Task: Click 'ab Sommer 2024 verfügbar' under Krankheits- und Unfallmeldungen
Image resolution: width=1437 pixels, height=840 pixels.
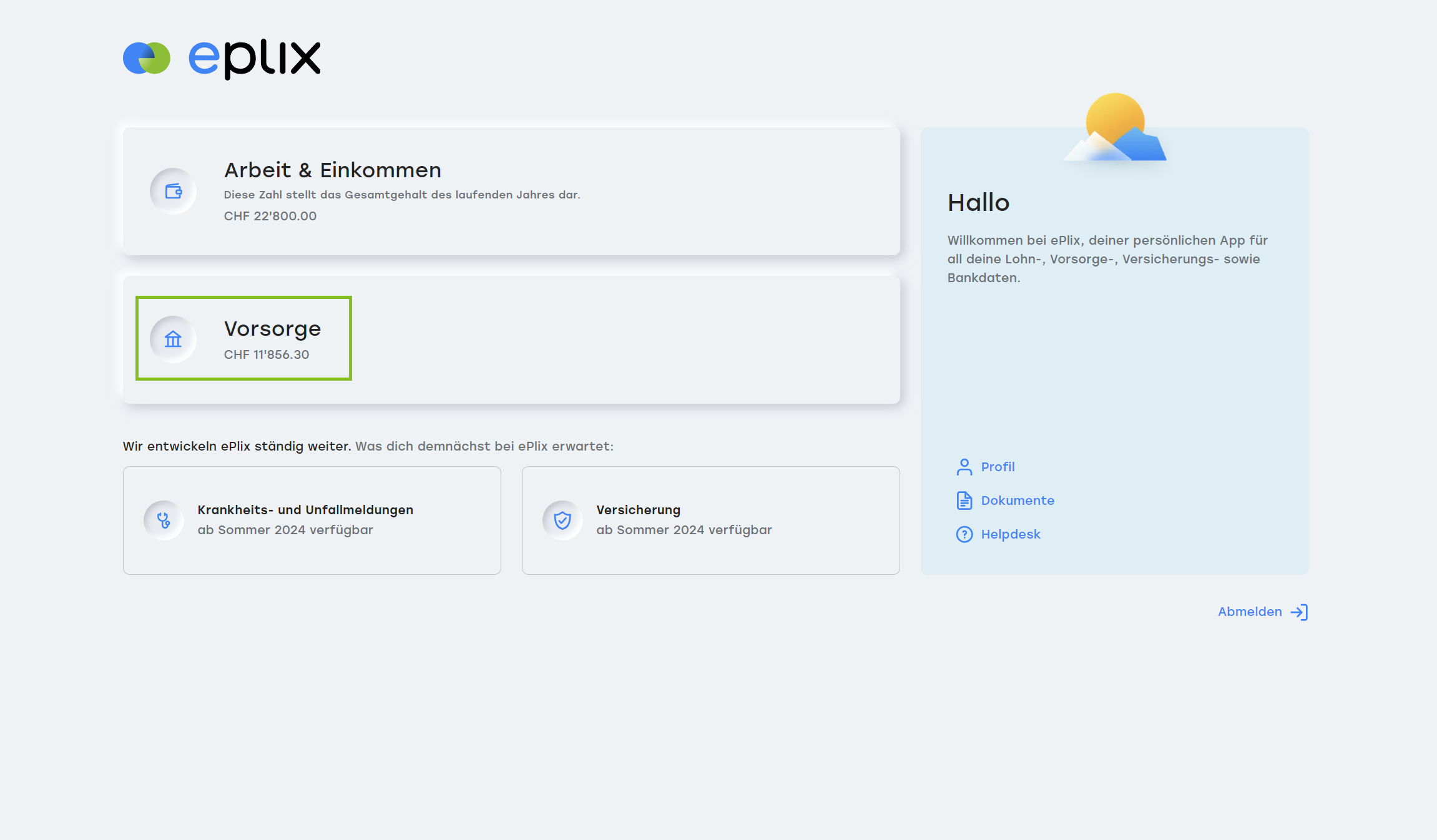Action: (285, 530)
